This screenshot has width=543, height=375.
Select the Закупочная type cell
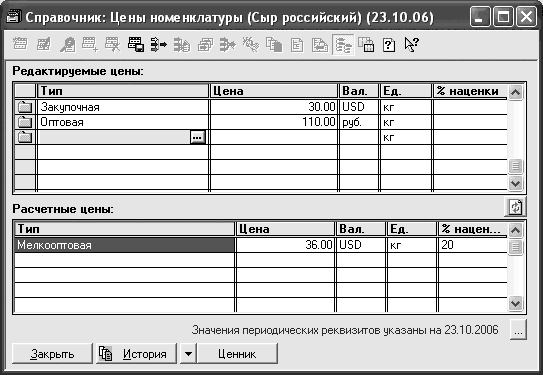point(123,107)
